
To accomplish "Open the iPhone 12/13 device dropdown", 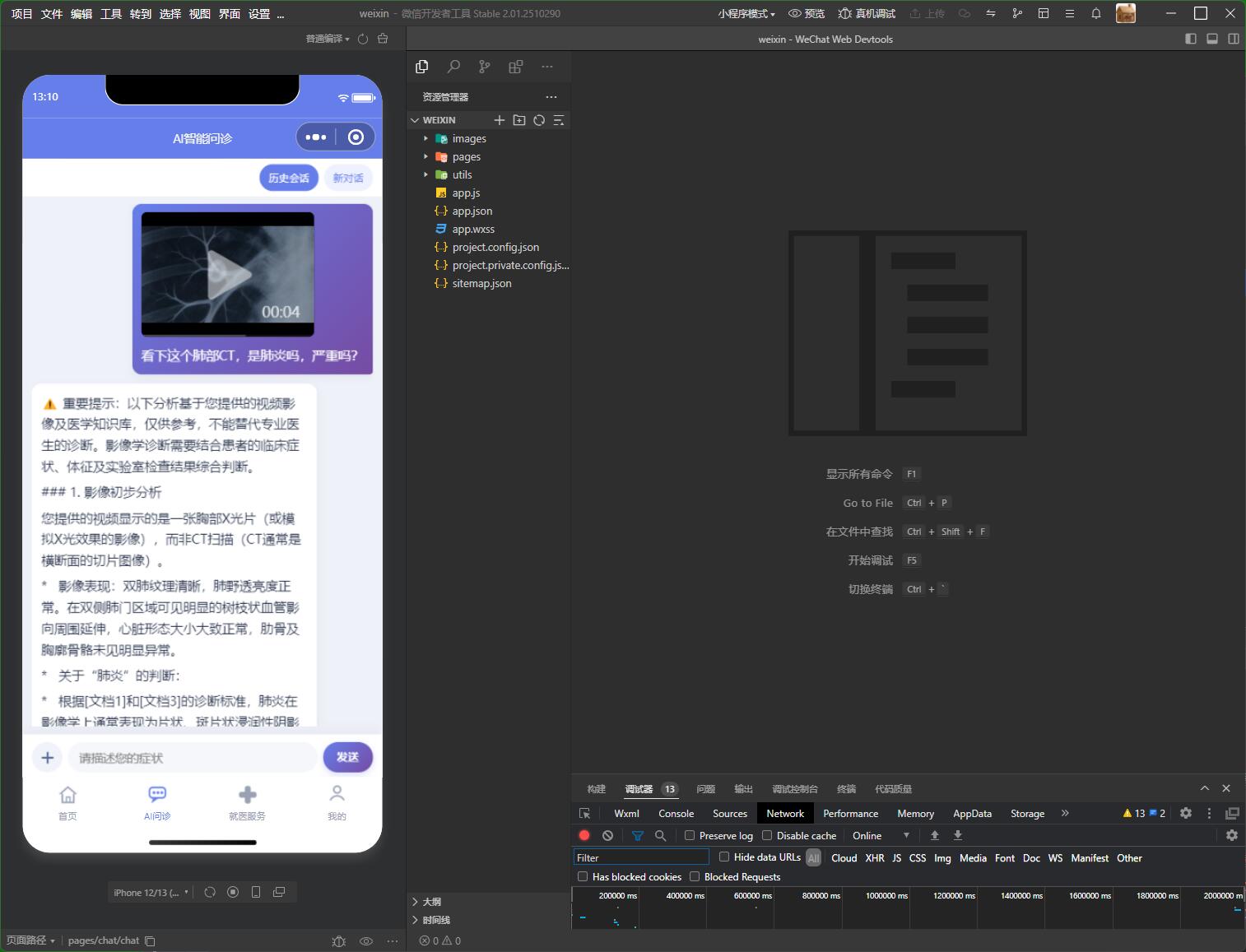I will click(151, 892).
